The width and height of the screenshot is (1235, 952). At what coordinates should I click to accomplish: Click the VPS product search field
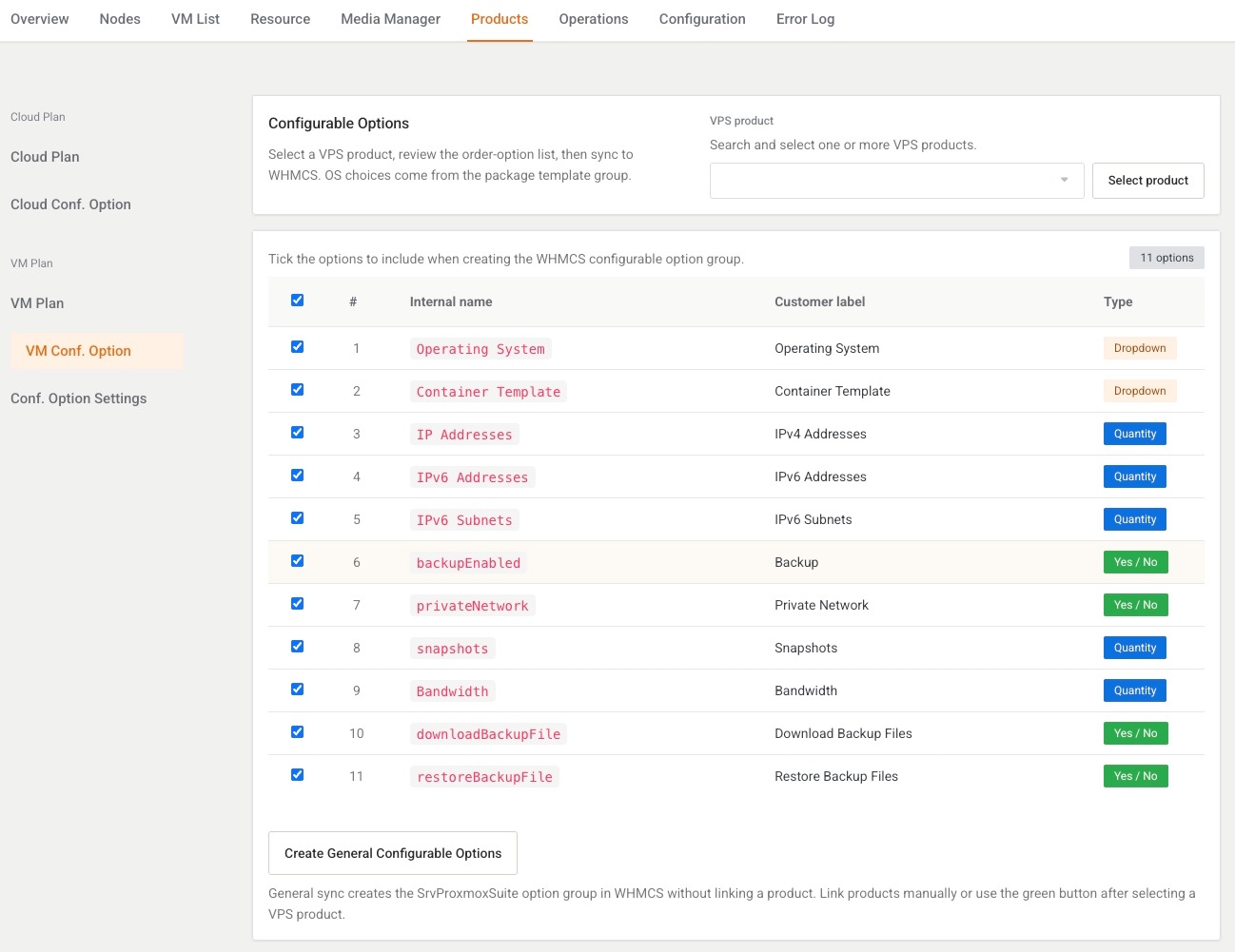[x=896, y=181]
